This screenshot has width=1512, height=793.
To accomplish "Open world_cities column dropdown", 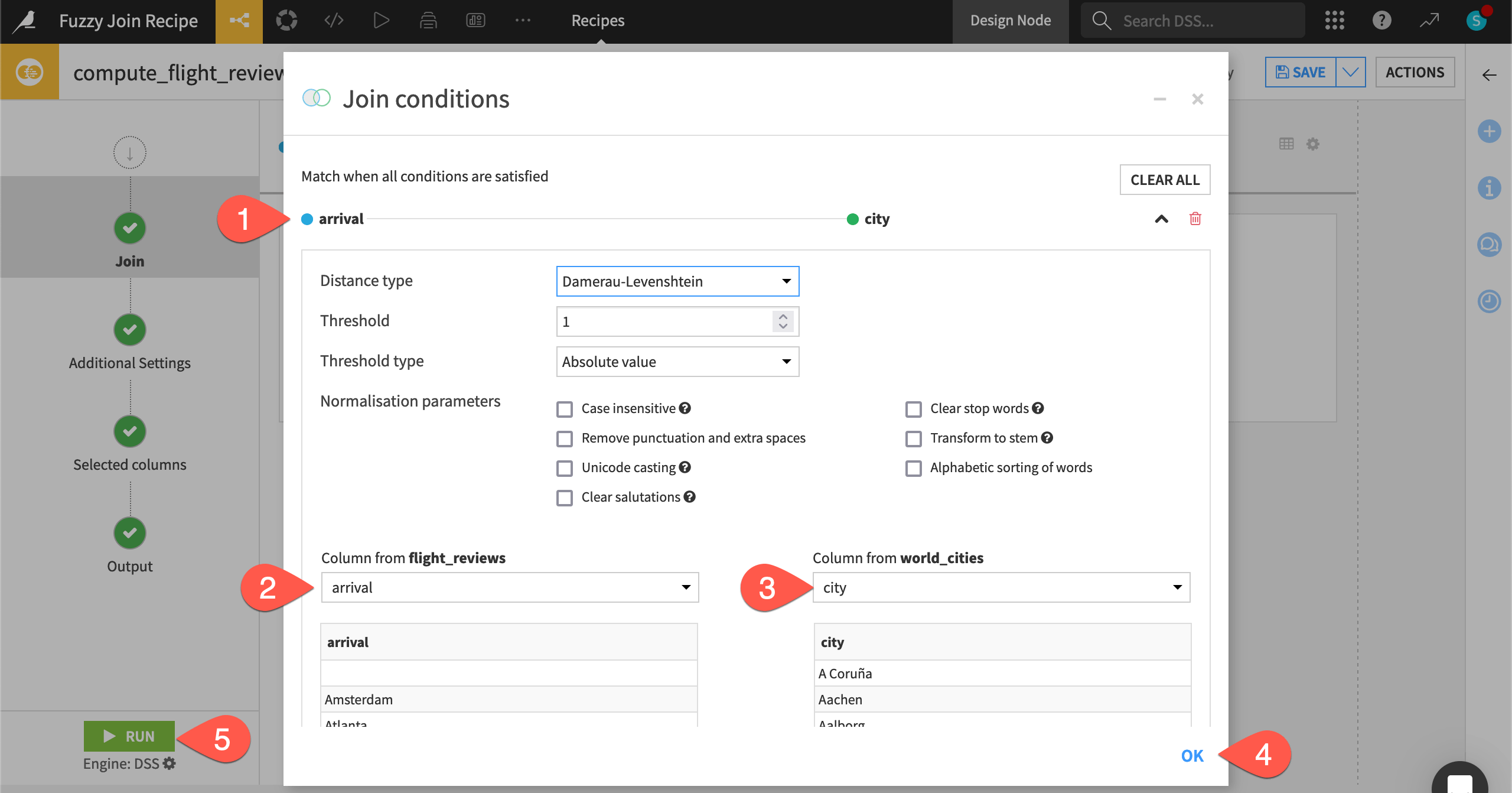I will (1001, 587).
